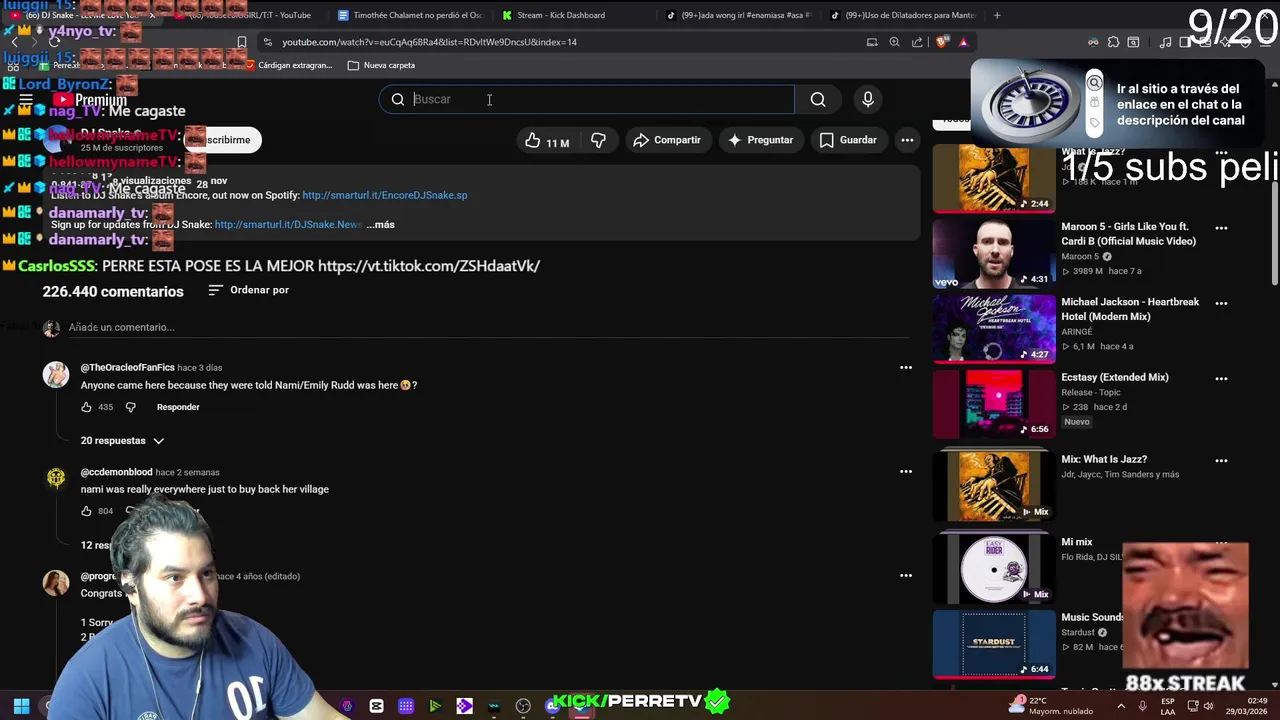Open Ecstasy (Extended Mix) thumbnail
Screen dimensions: 1280x720
[x=994, y=404]
